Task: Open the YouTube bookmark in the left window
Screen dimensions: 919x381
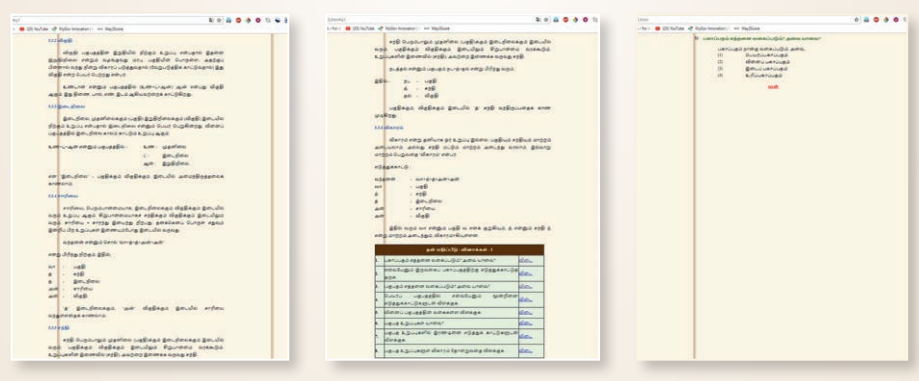Action: (33, 29)
